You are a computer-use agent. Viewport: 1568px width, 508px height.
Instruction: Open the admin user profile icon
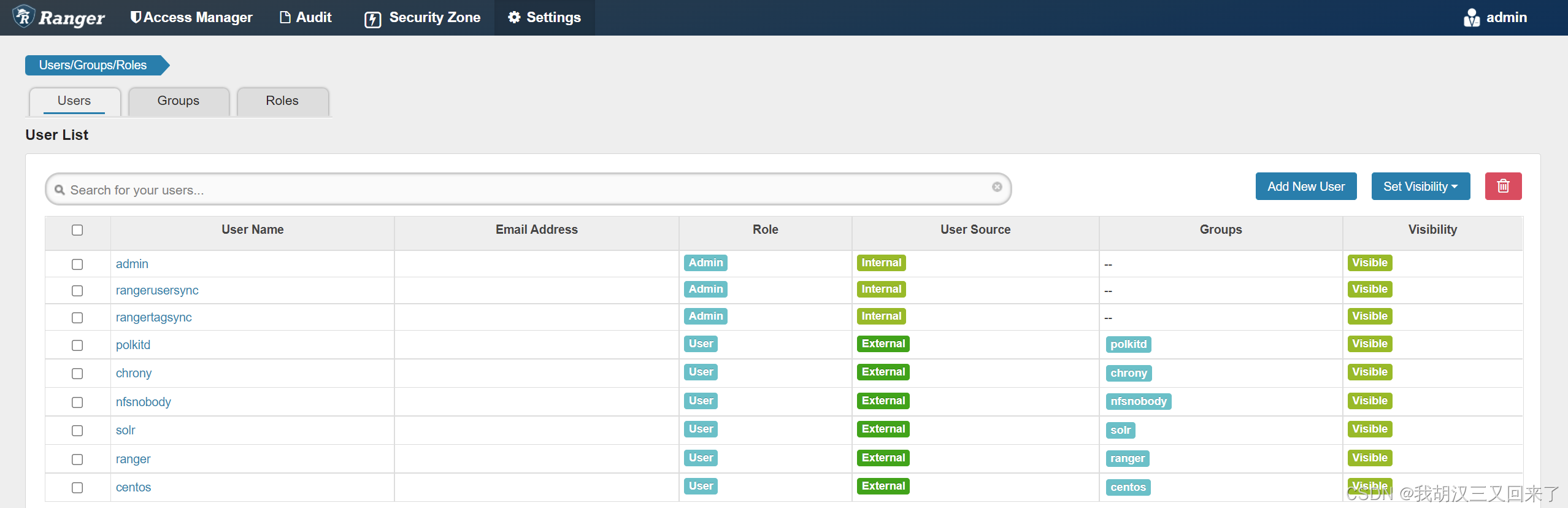pyautogui.click(x=1471, y=18)
